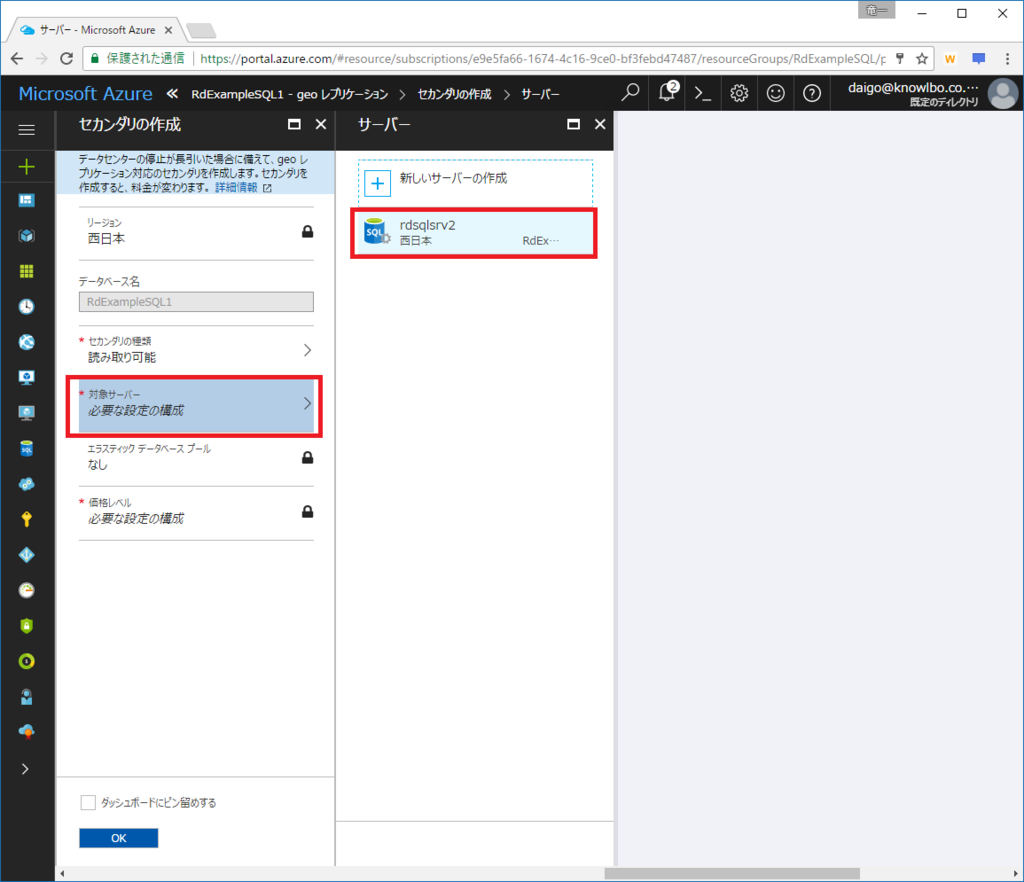Image resolution: width=1024 pixels, height=882 pixels.
Task: Open App Services globe icon in sidebar
Action: coord(27,342)
